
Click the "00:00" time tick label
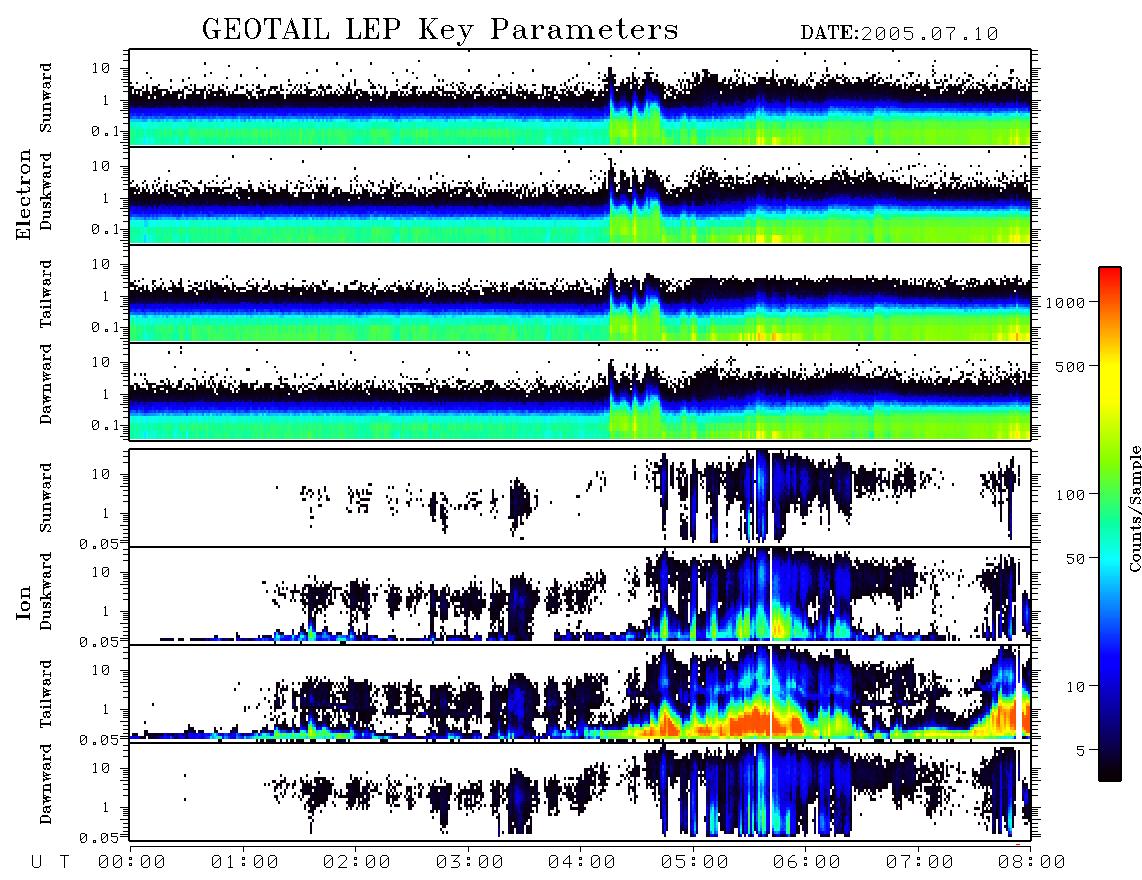[132, 862]
